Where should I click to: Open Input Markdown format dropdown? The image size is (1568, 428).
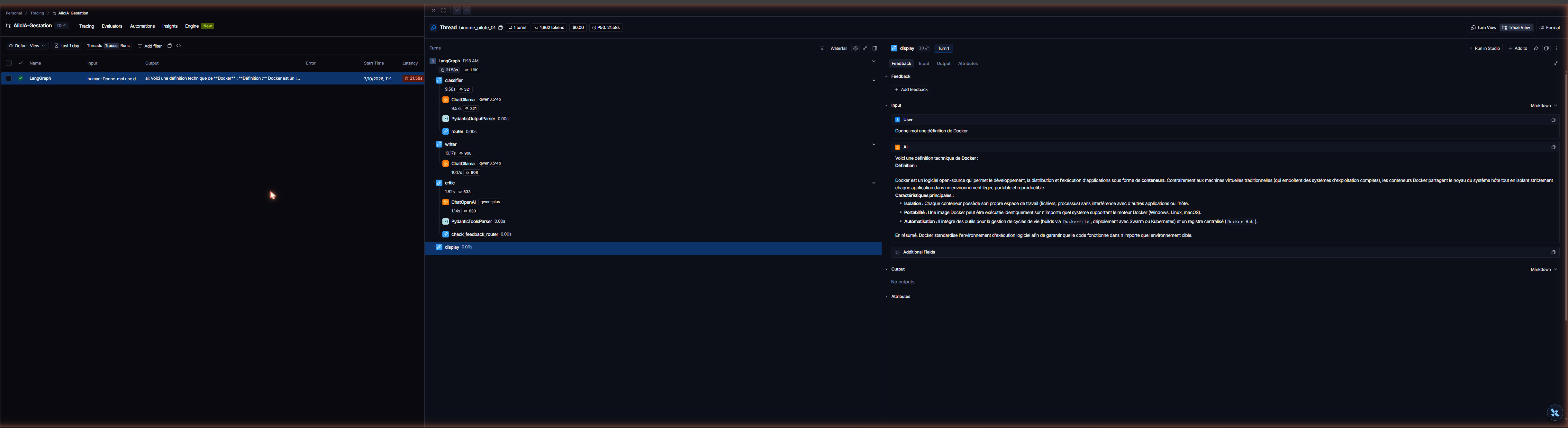click(x=1543, y=105)
